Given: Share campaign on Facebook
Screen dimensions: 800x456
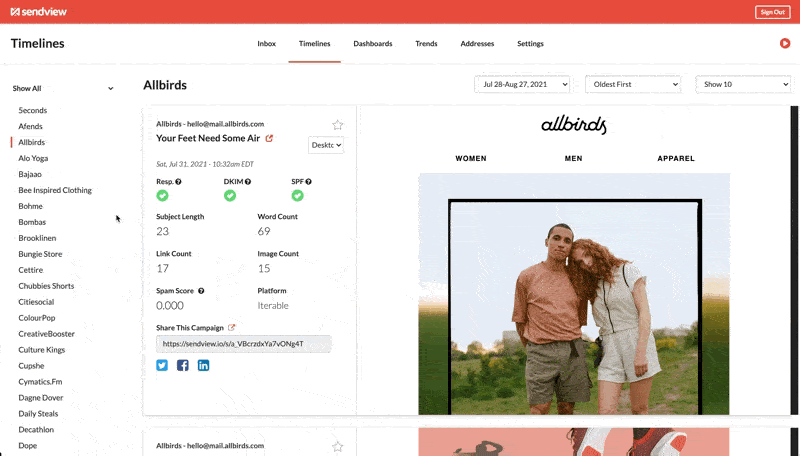Looking at the screenshot, I should tap(183, 365).
